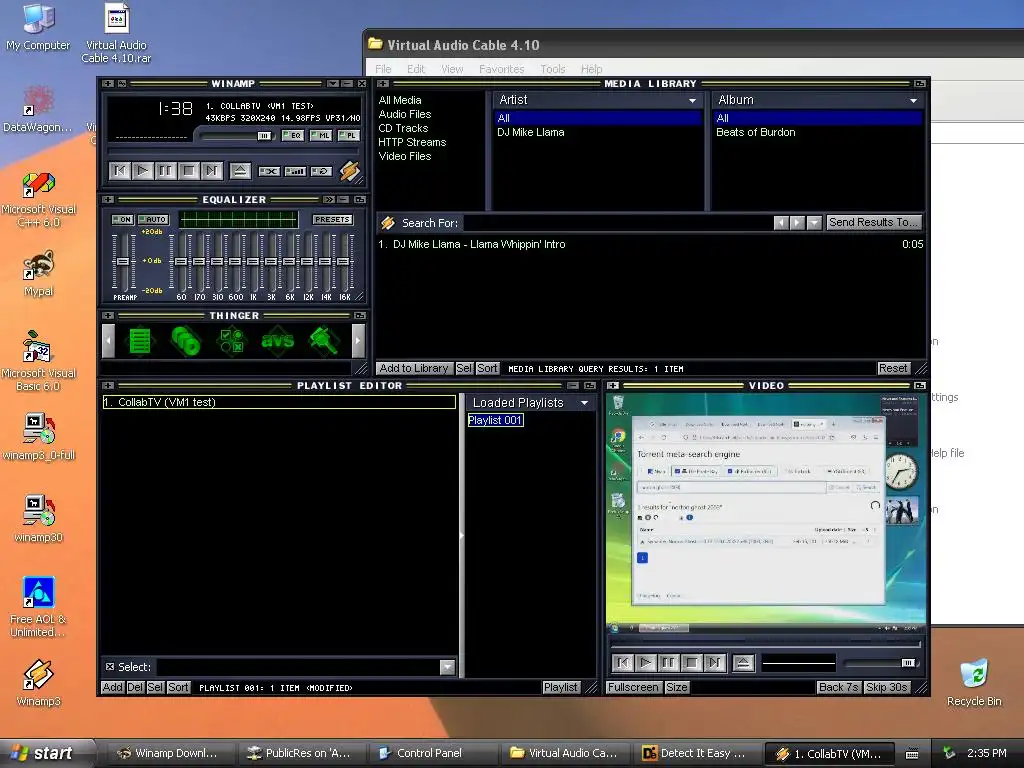Open the Artist column dropdown

(x=692, y=101)
